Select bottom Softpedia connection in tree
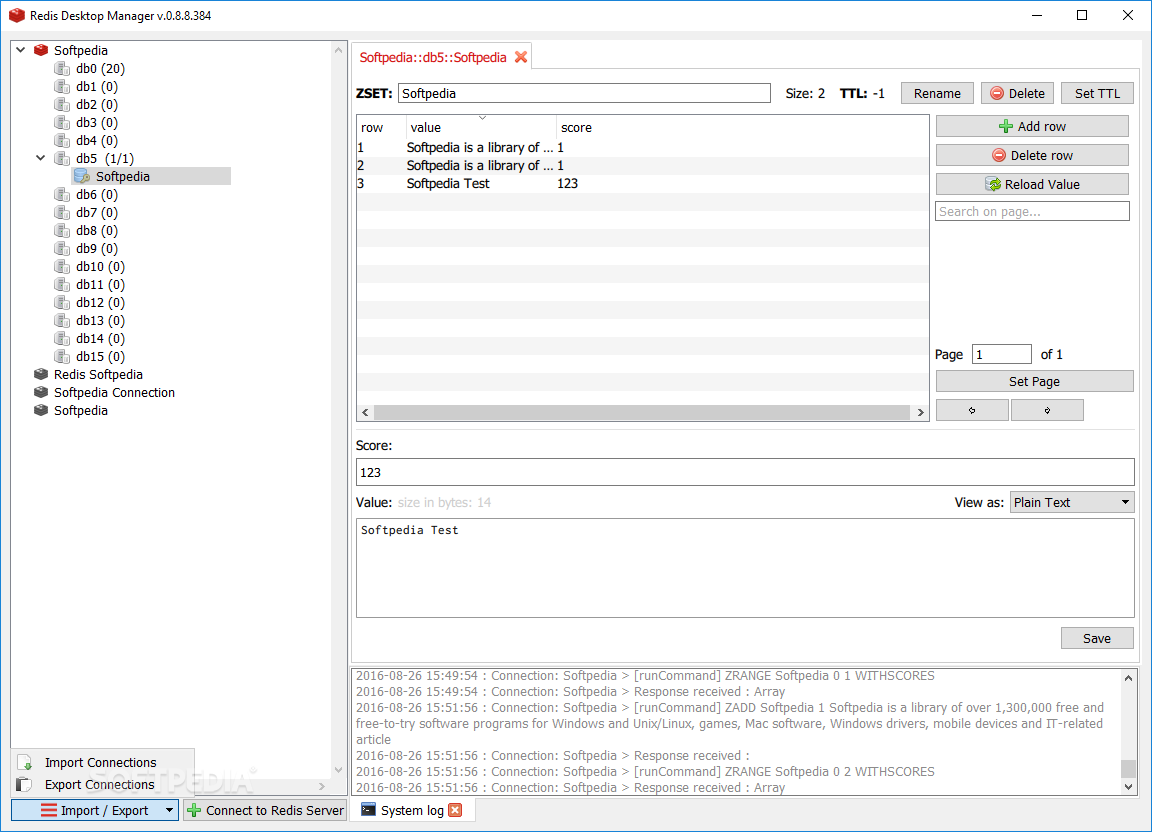The height and width of the screenshot is (832, 1152). (x=81, y=410)
